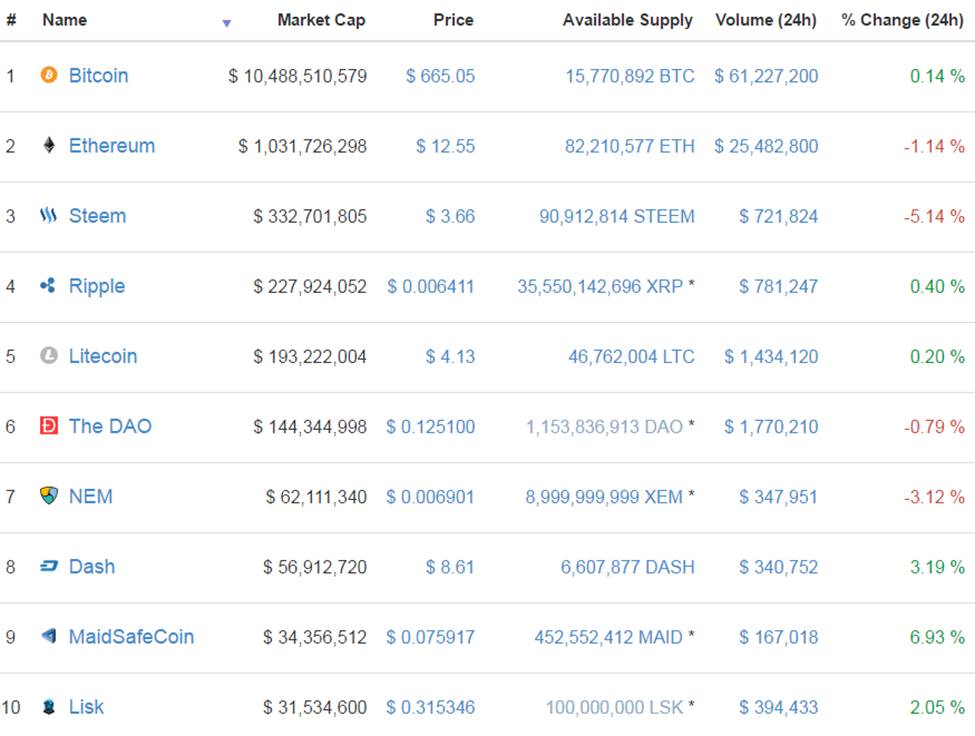Image resolution: width=975 pixels, height=736 pixels.
Task: Sort table by Price column header
Action: click(453, 20)
